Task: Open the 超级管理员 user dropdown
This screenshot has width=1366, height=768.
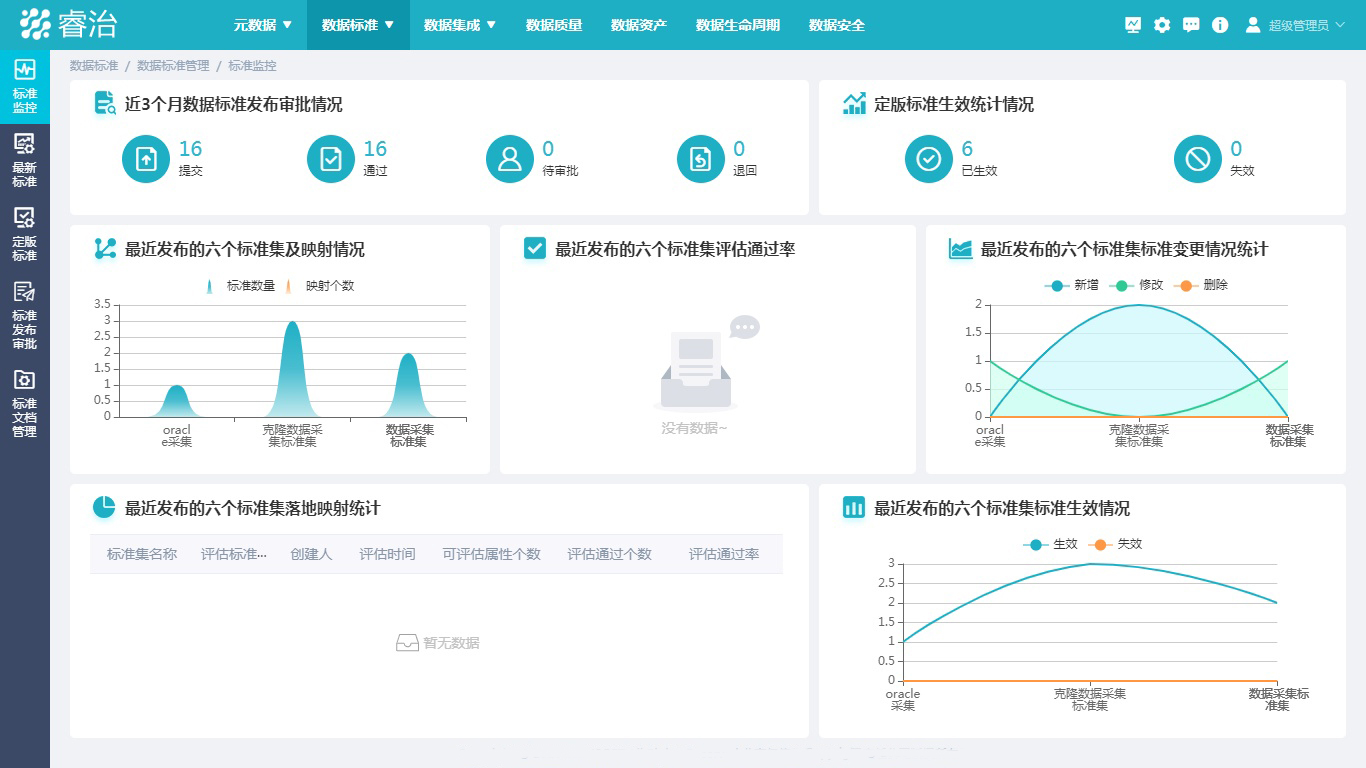Action: 1297,25
